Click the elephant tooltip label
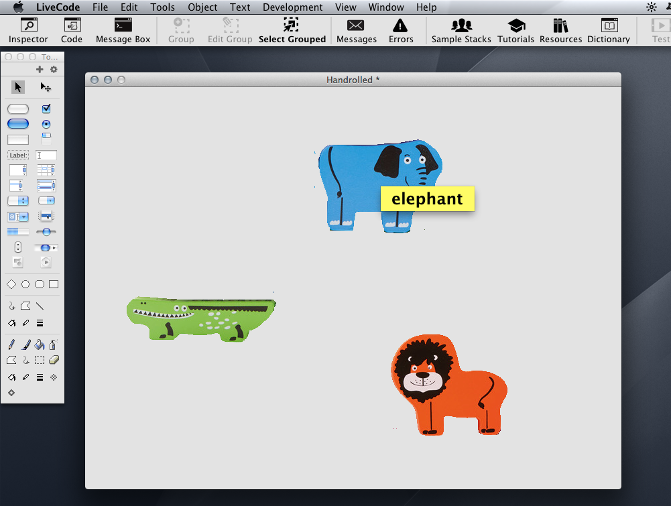The width and height of the screenshot is (671, 506). [427, 198]
